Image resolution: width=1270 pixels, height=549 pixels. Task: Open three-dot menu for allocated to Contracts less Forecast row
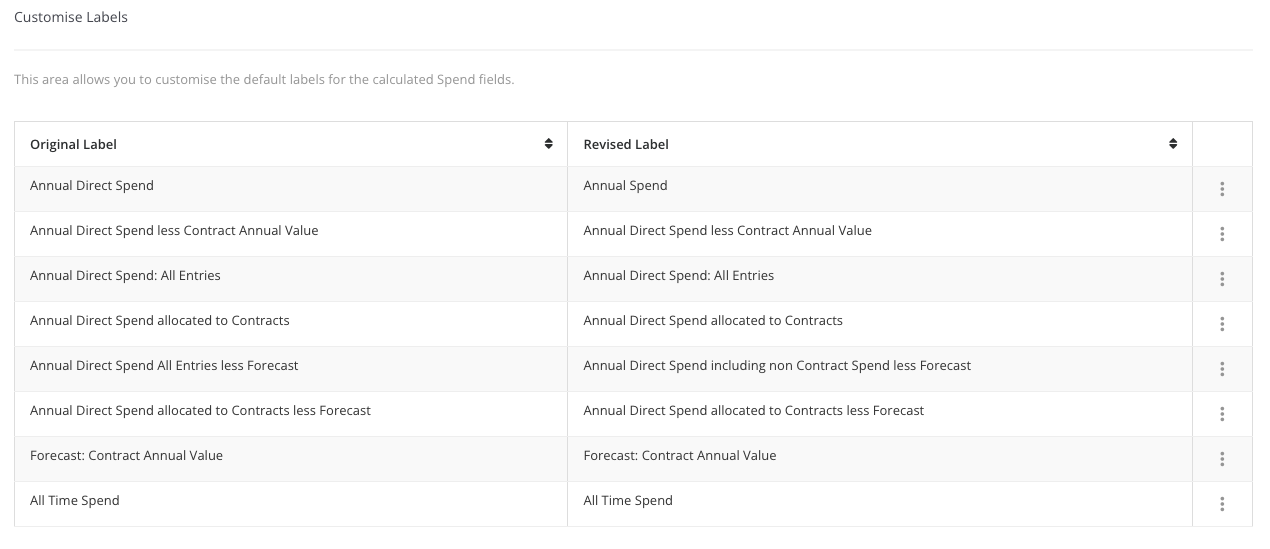tap(1222, 414)
